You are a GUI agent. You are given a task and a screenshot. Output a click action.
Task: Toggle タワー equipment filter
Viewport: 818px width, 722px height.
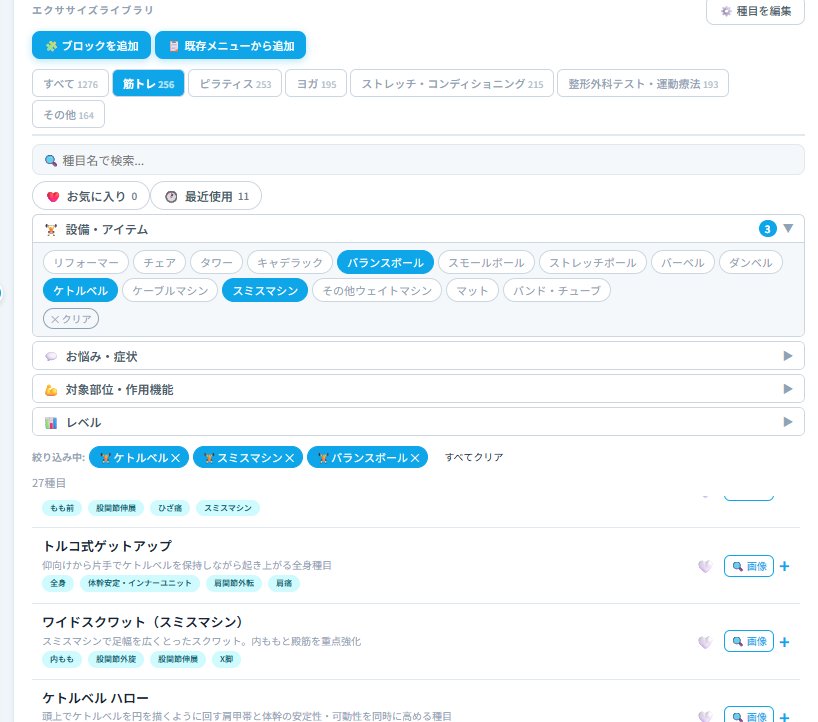pyautogui.click(x=216, y=262)
